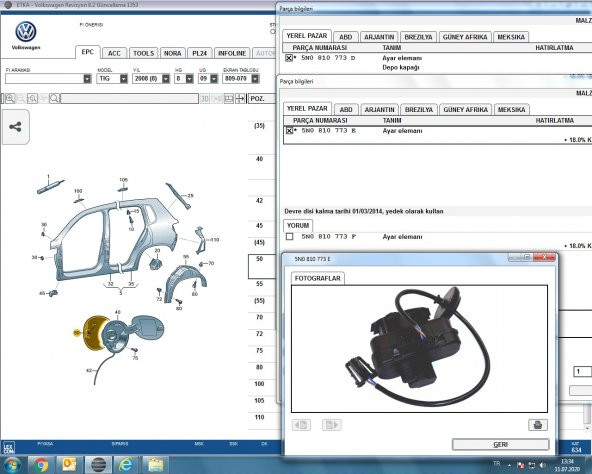Select the EPC tab

coord(88,52)
